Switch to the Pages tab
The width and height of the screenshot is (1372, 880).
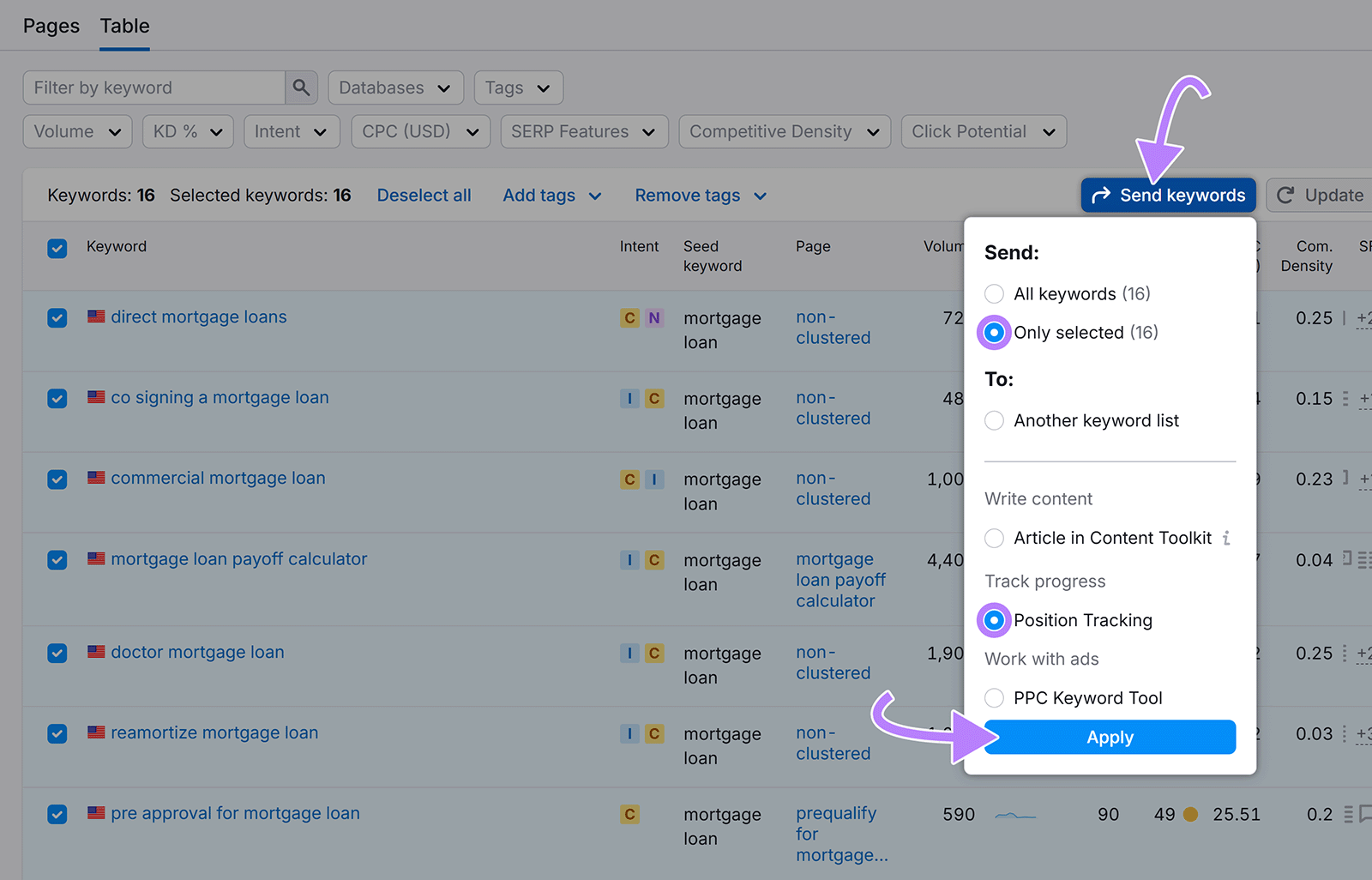[x=51, y=26]
